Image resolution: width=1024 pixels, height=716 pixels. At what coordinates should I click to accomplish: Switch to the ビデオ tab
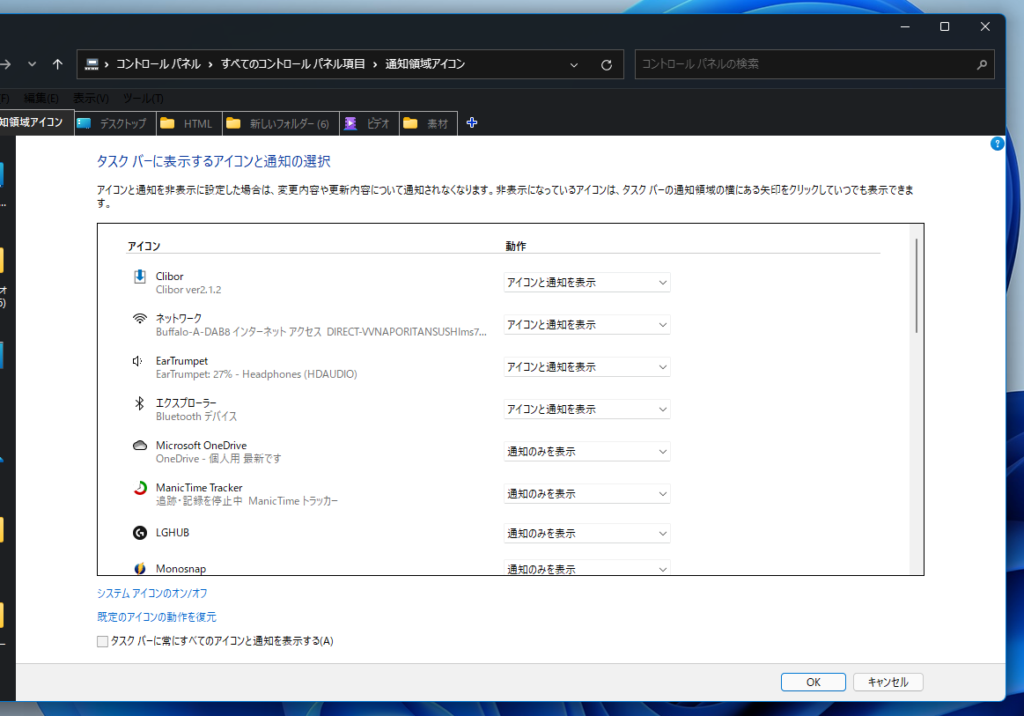tap(370, 123)
